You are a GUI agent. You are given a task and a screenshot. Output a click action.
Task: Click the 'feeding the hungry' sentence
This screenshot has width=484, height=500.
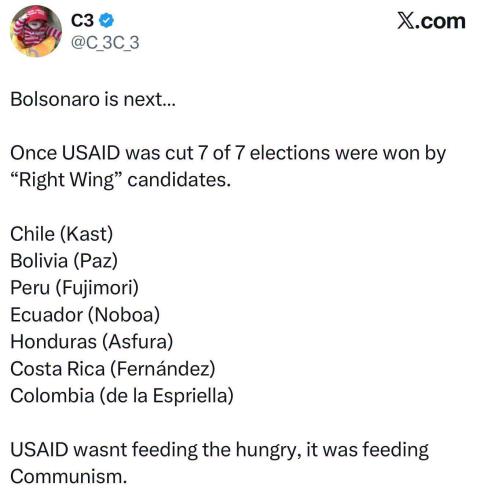tap(219, 450)
